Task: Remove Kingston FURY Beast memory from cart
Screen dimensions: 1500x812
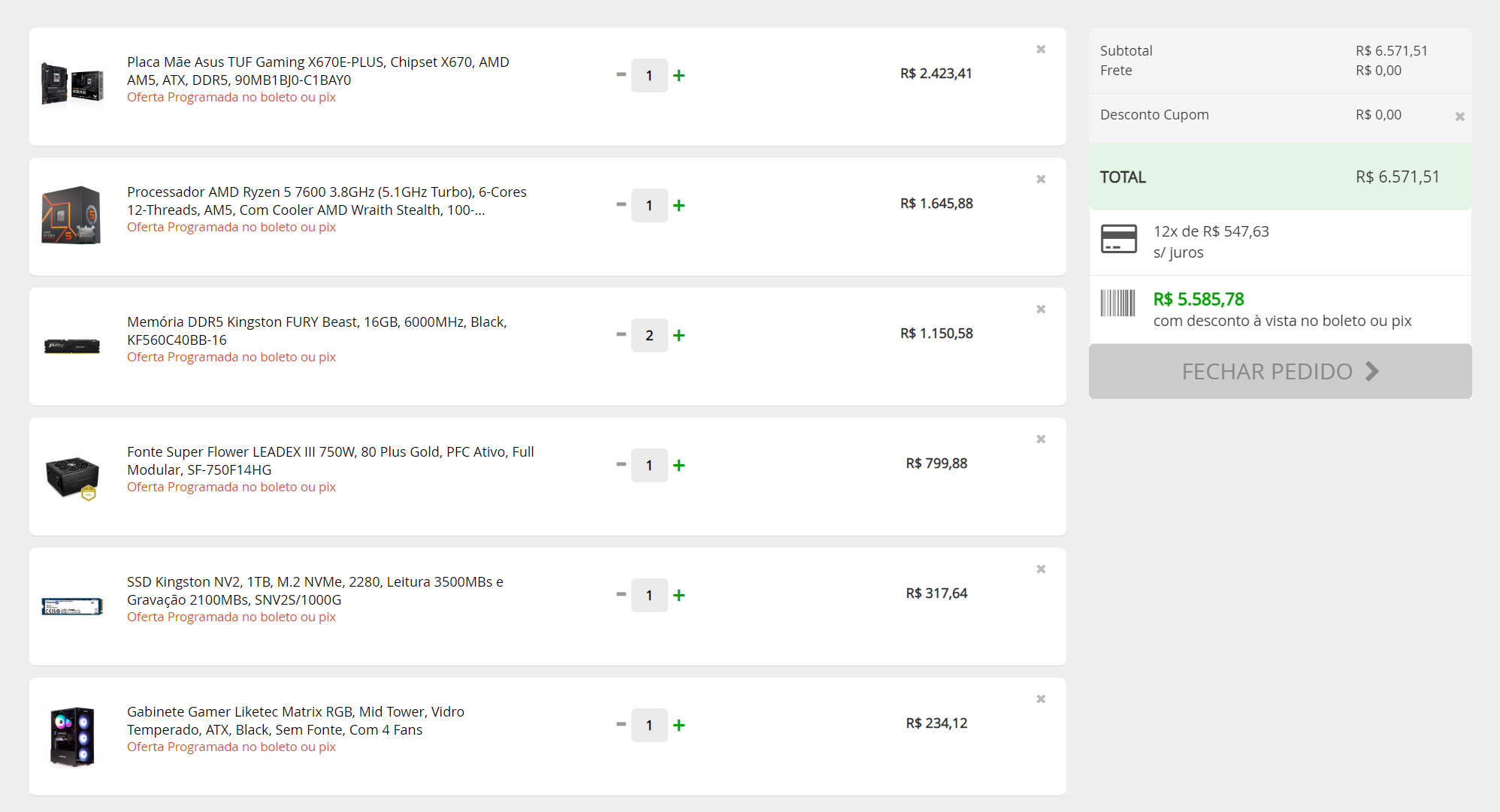Action: [x=1041, y=309]
